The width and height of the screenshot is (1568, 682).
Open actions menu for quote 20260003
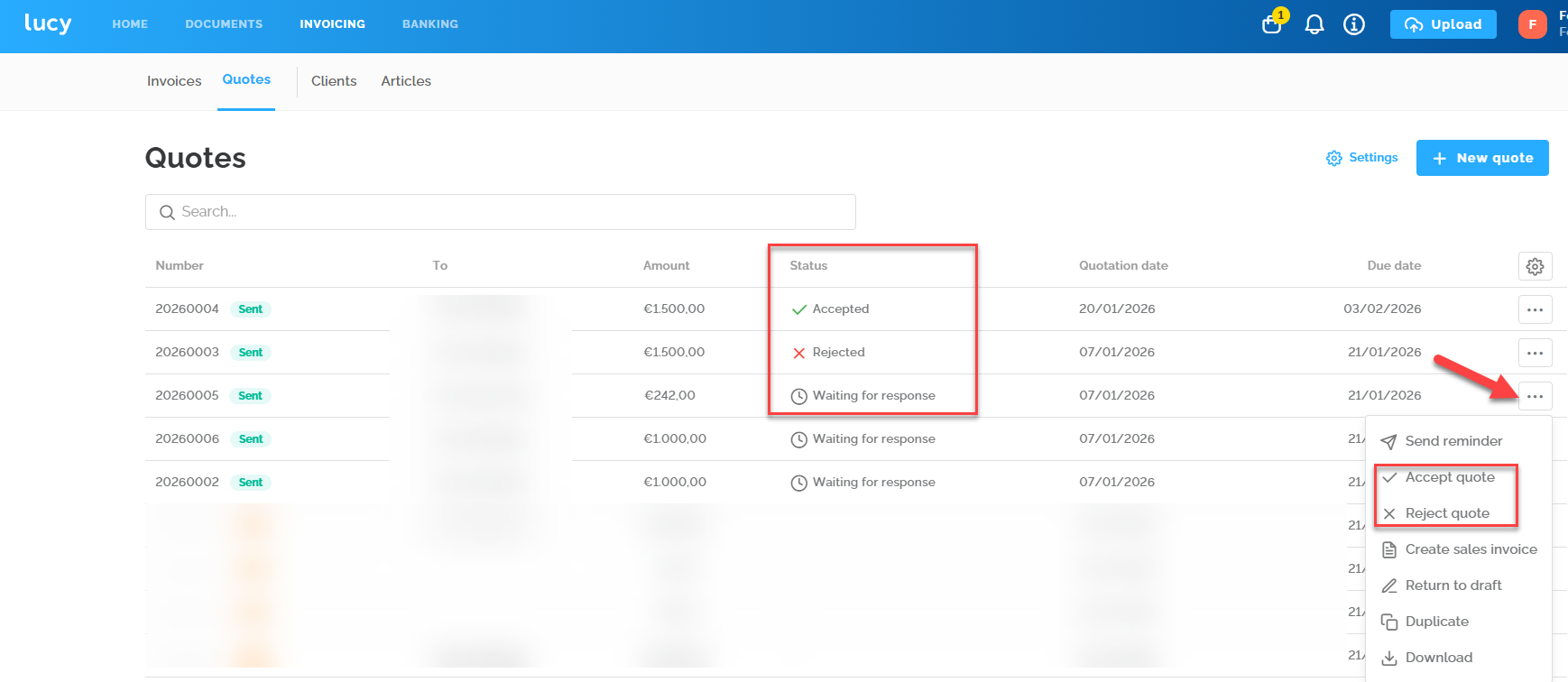click(1536, 353)
